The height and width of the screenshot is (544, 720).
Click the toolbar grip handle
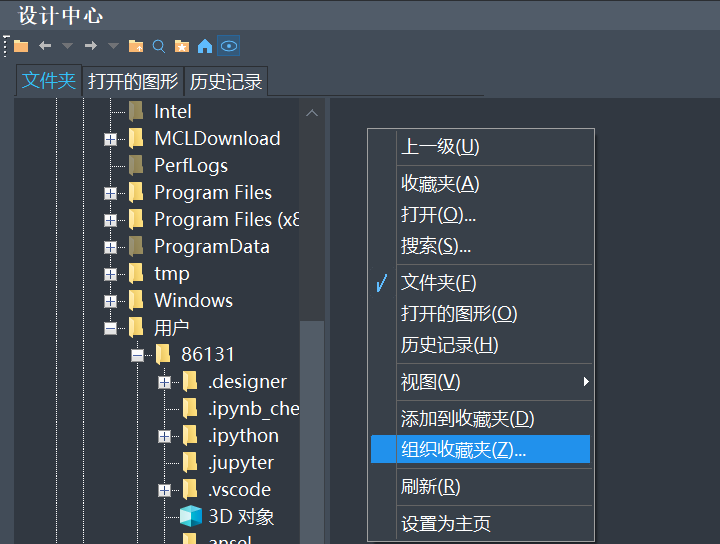(6, 46)
